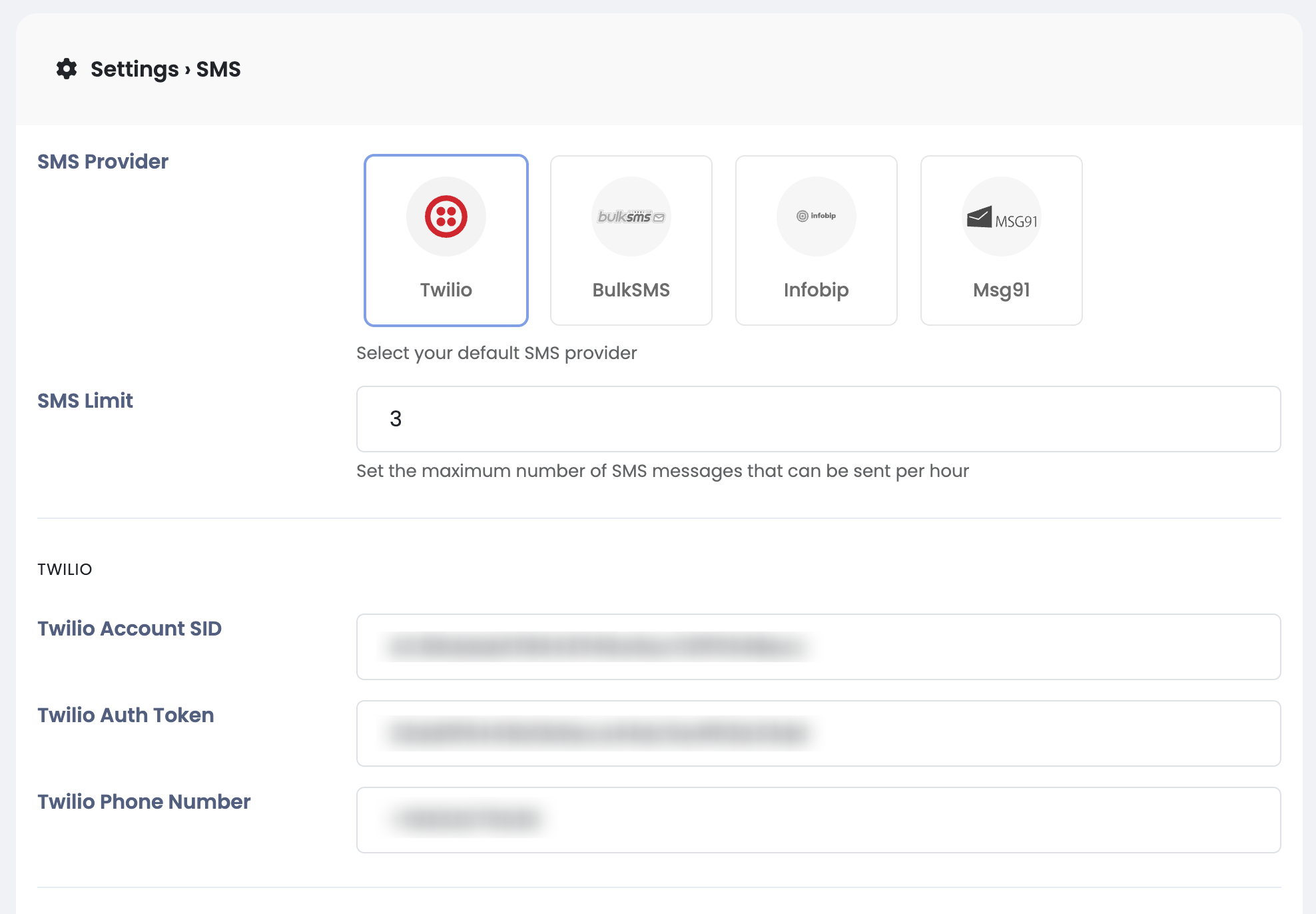The width and height of the screenshot is (1316, 914).
Task: Click the TWILIO section heading
Action: [x=65, y=570]
